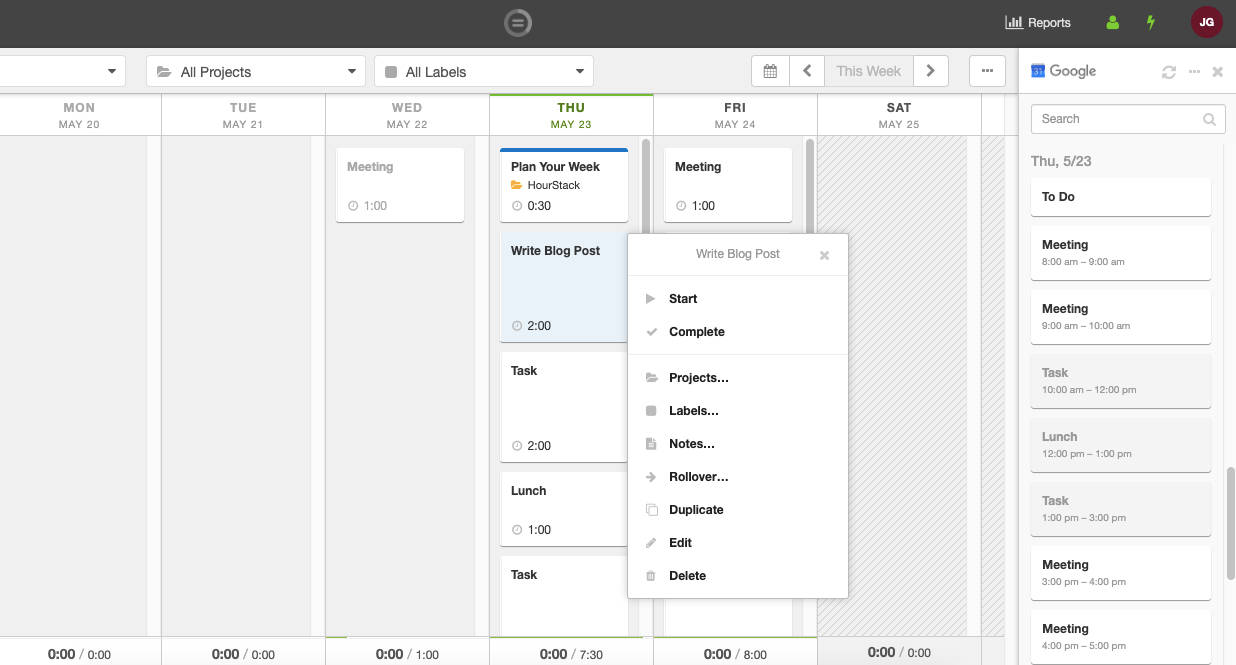This screenshot has height=665, width=1236.
Task: Click the HourStack logo in top bar
Action: tap(518, 22)
